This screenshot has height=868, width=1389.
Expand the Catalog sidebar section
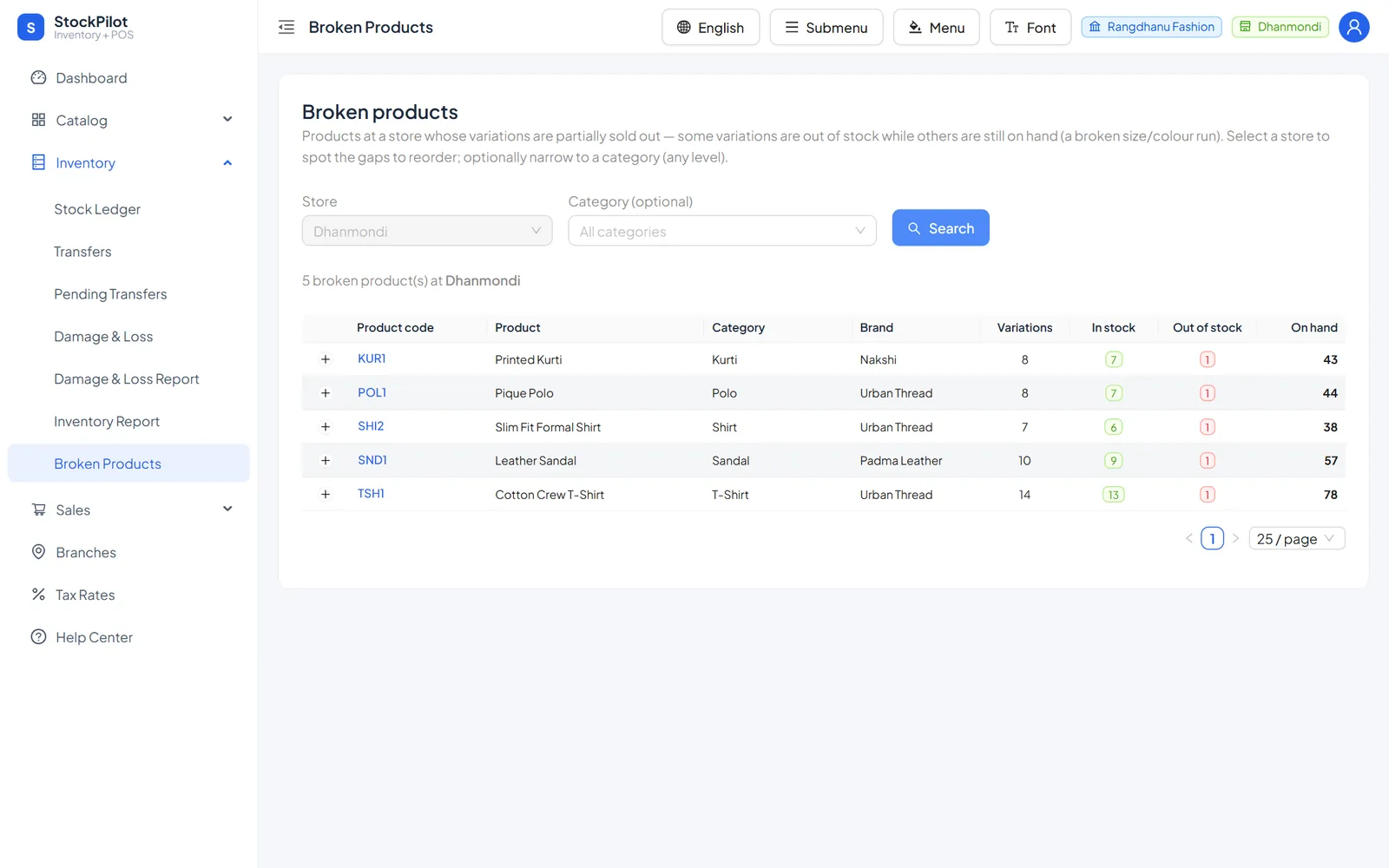click(x=128, y=120)
